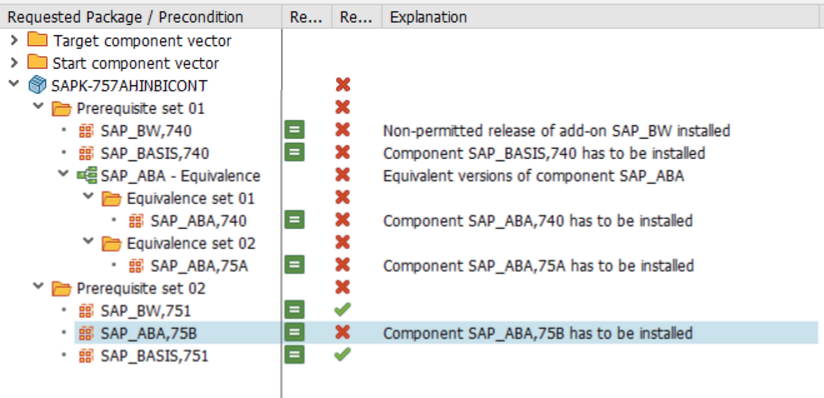The image size is (824, 398).
Task: Select the SAP_BASIS,751 tree item
Action: coord(154,356)
